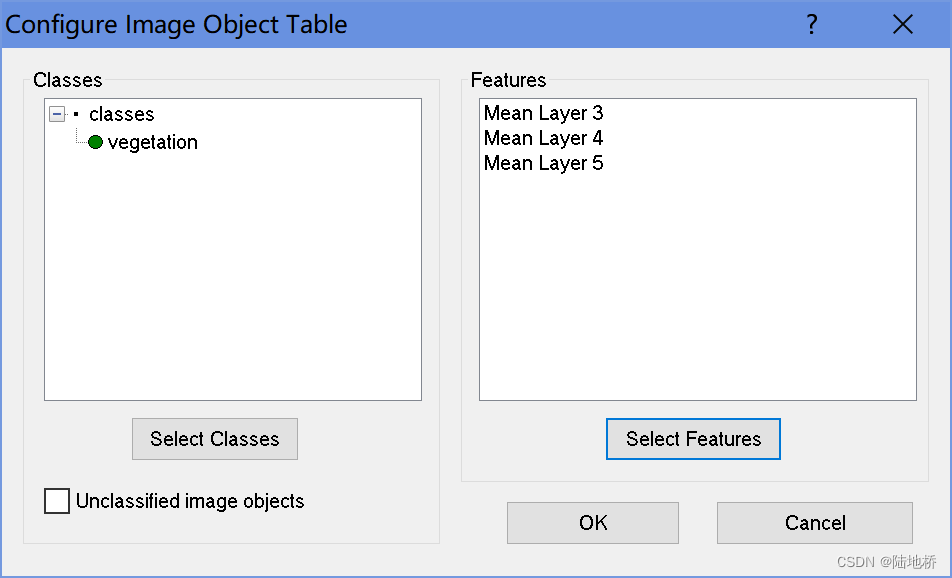Enable the Unclassified image objects checkbox
Image resolution: width=952 pixels, height=578 pixels.
pos(56,501)
